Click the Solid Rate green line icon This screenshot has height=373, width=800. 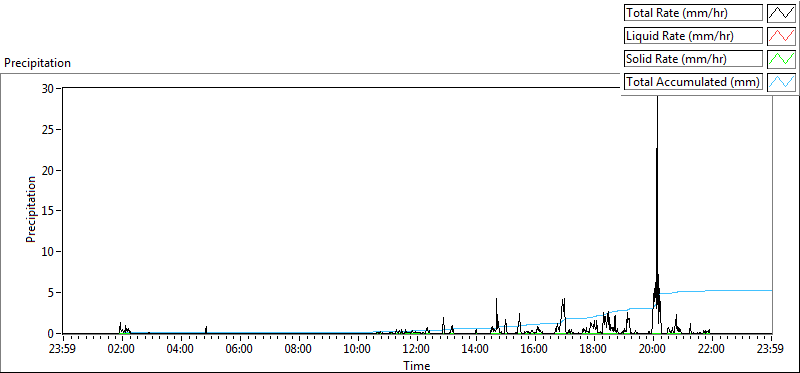[781, 58]
